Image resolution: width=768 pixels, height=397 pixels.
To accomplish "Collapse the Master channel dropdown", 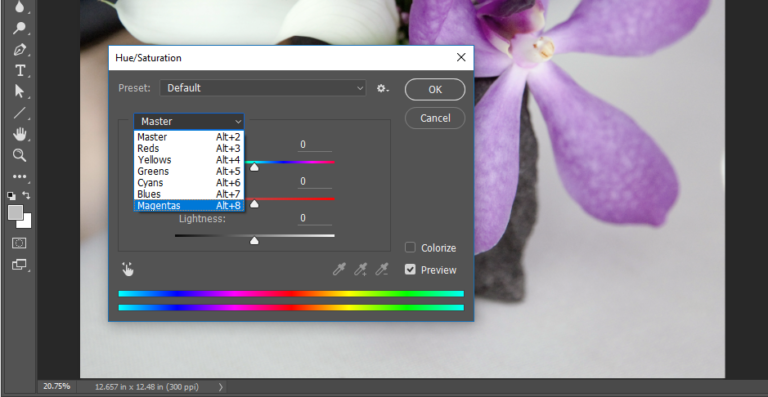I will coord(189,121).
